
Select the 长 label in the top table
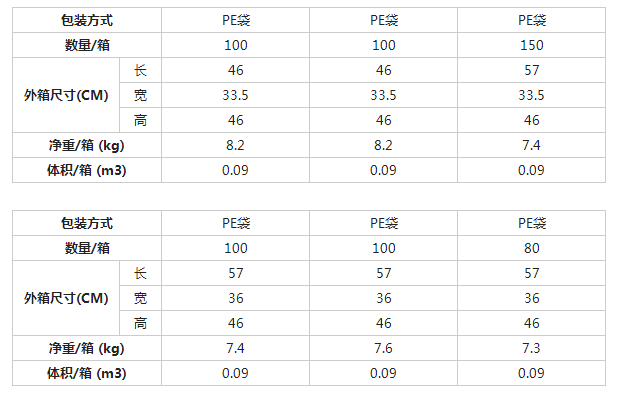[x=140, y=70]
